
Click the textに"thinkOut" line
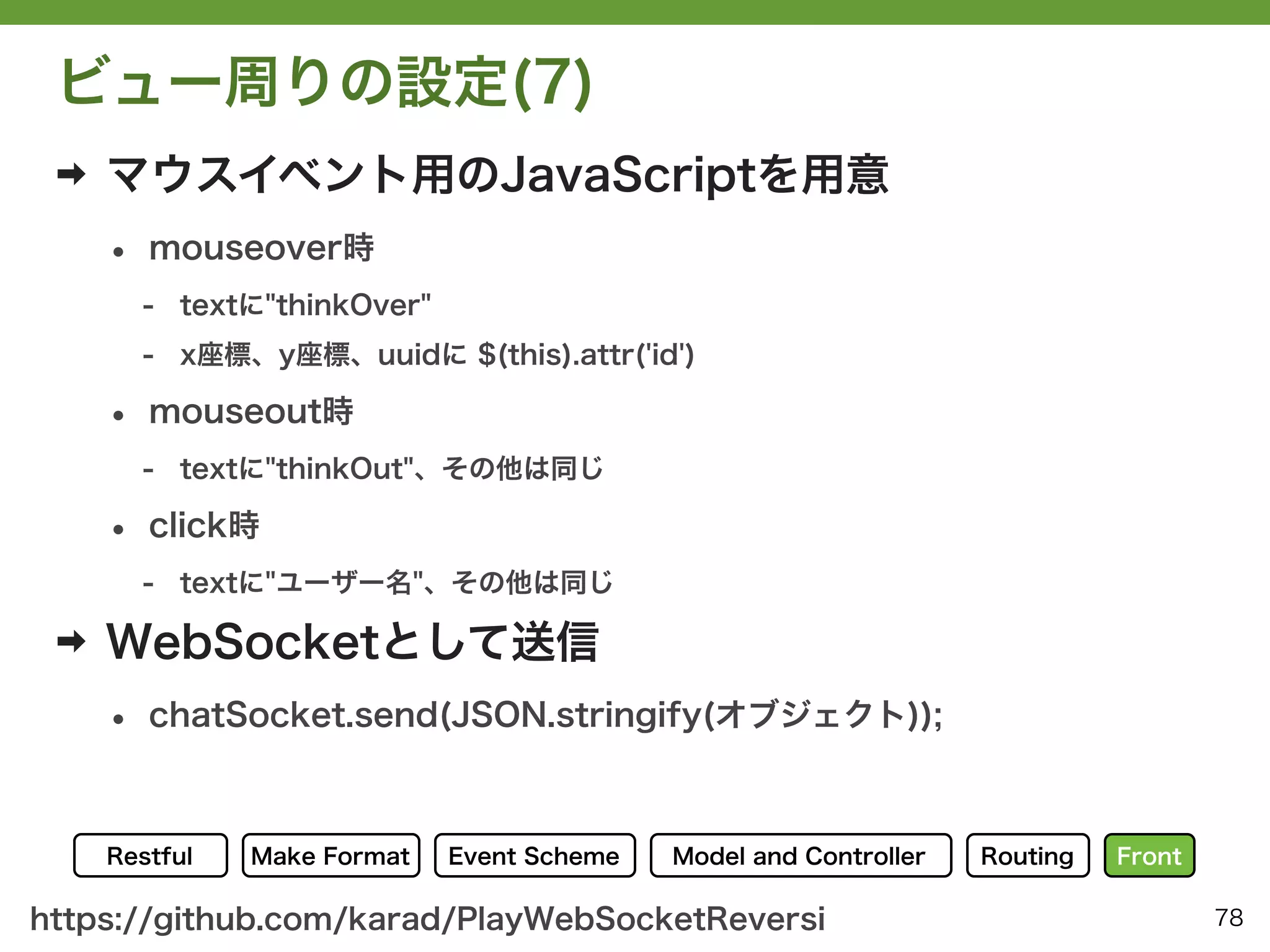(x=391, y=469)
